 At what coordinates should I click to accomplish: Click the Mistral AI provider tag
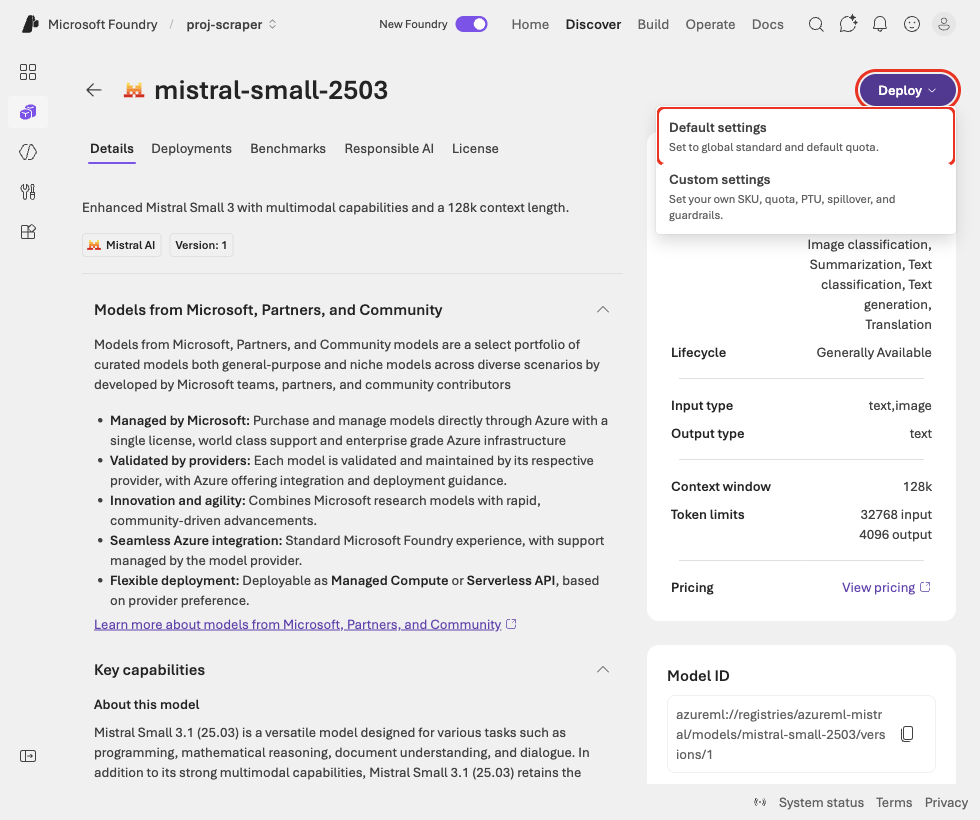pos(122,245)
